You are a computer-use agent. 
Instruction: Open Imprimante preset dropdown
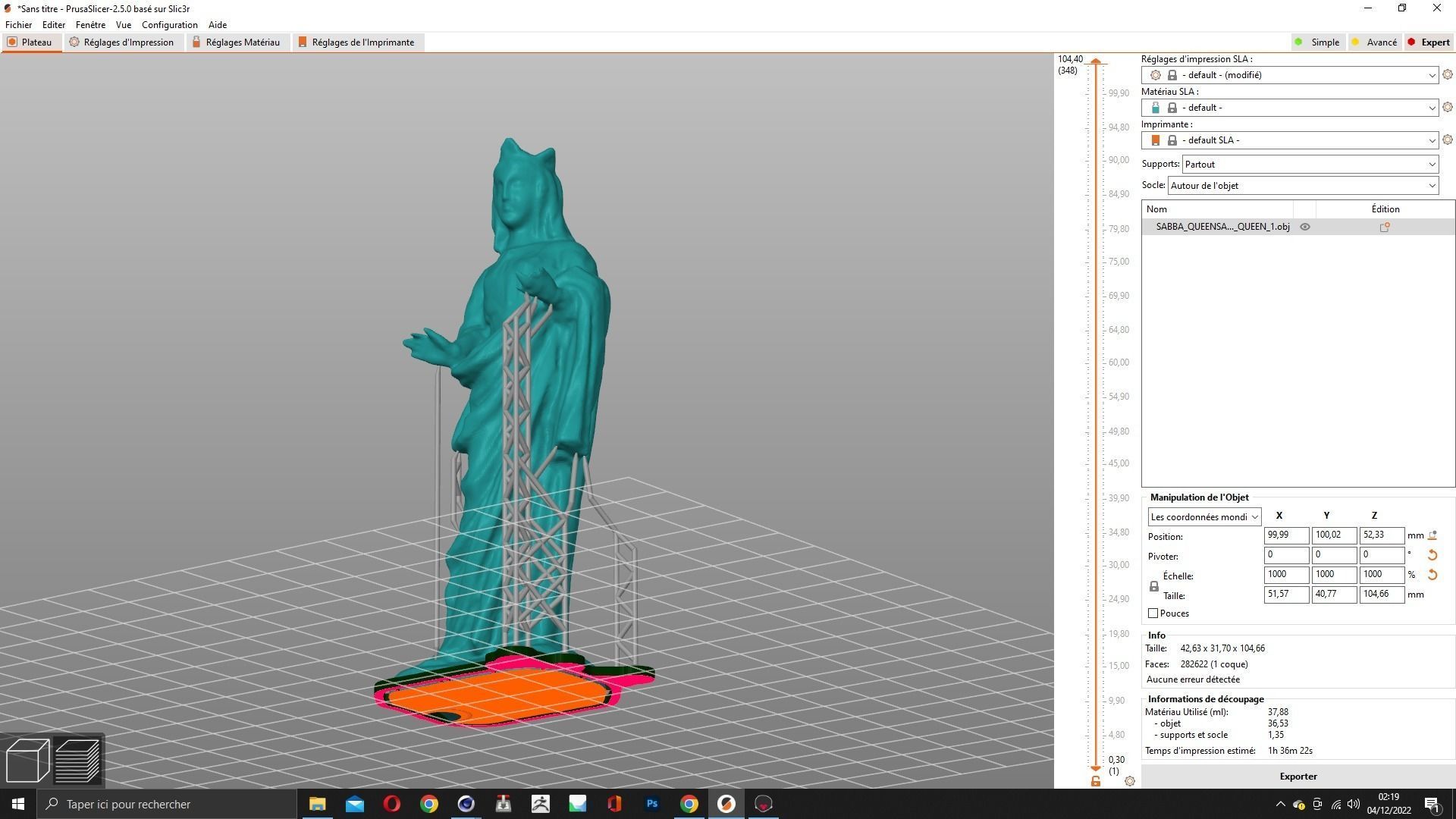(1290, 140)
